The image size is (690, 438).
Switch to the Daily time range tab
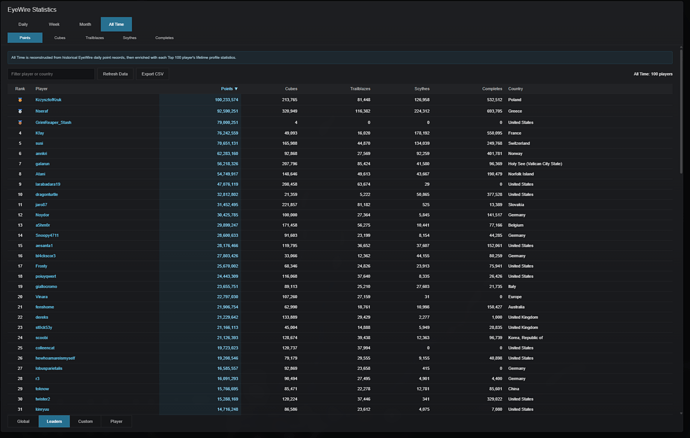23,24
